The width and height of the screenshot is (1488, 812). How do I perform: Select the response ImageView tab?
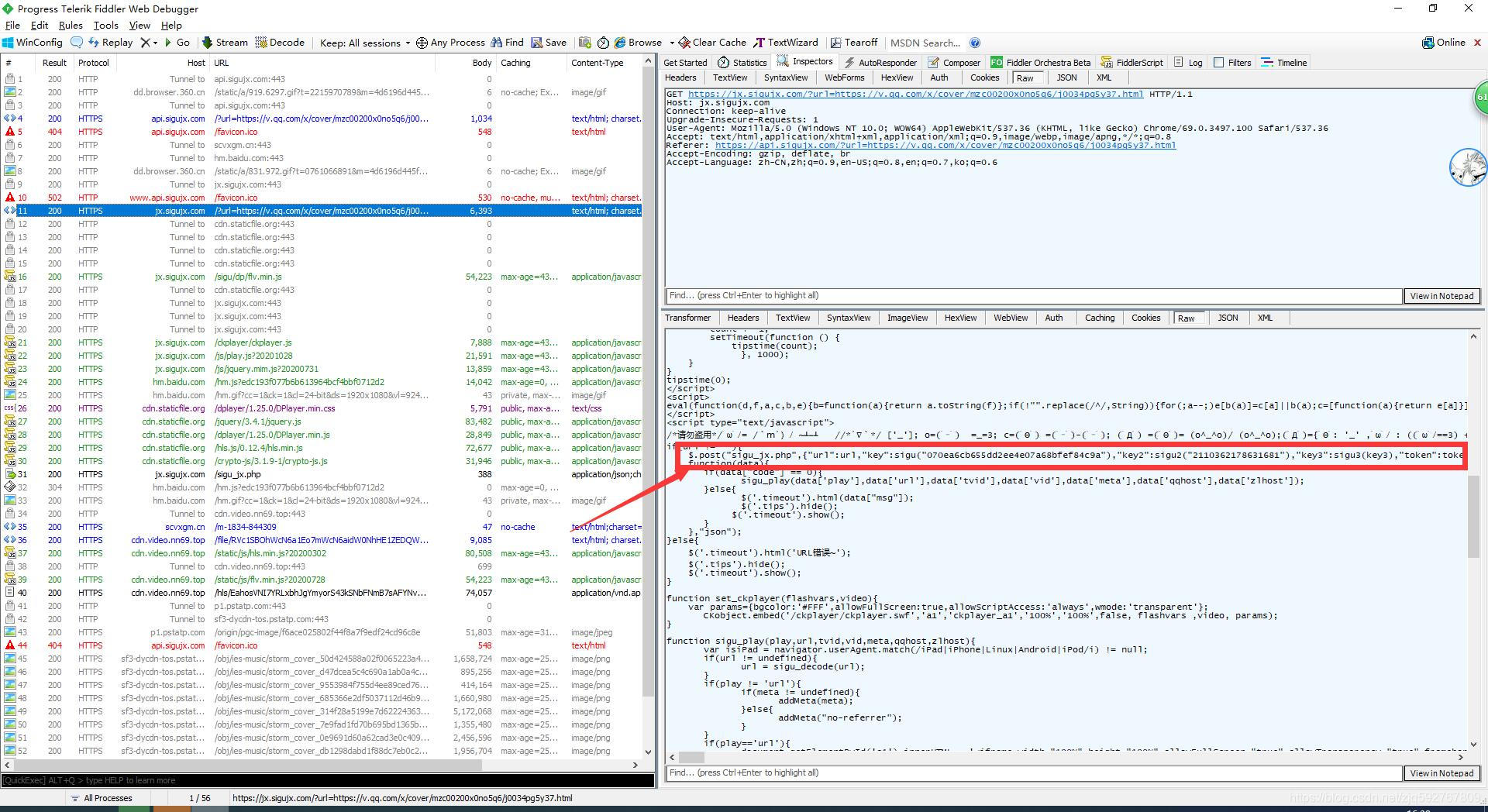coord(908,318)
